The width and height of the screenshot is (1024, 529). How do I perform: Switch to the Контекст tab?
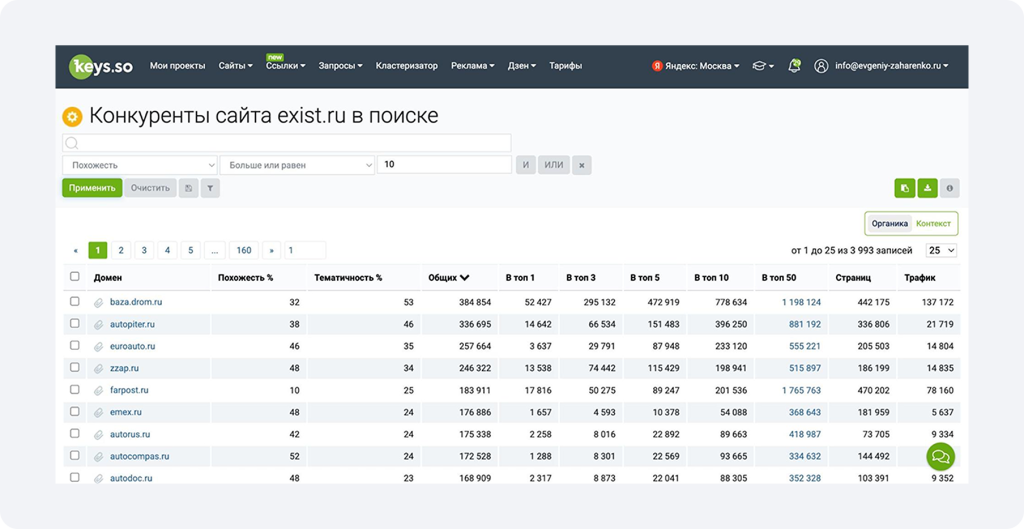(933, 223)
